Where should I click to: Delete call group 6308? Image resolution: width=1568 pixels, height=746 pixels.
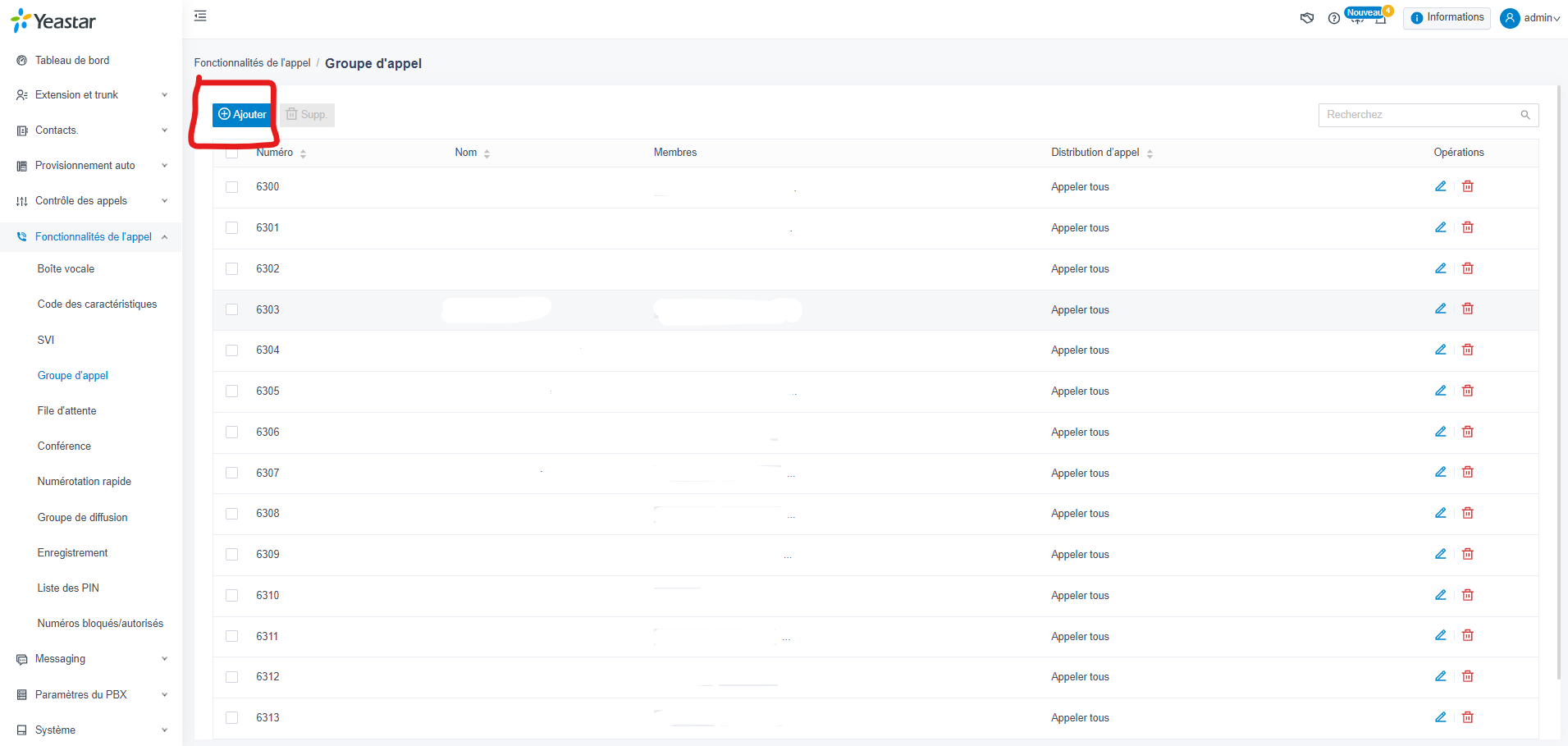(x=1468, y=513)
